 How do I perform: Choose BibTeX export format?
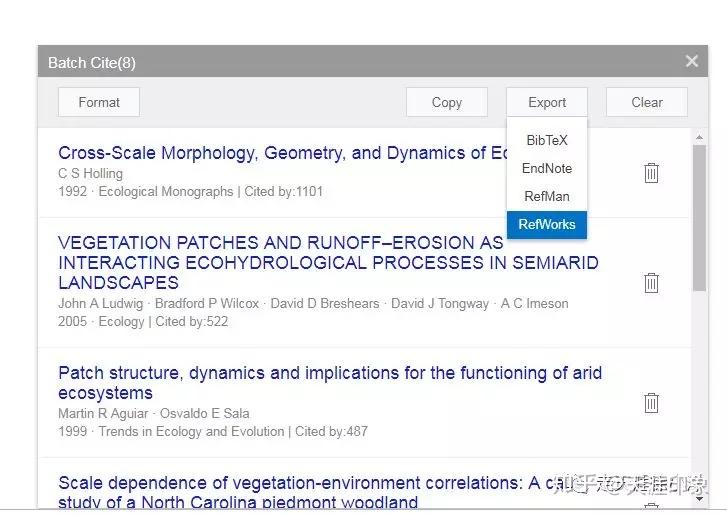pyautogui.click(x=547, y=140)
